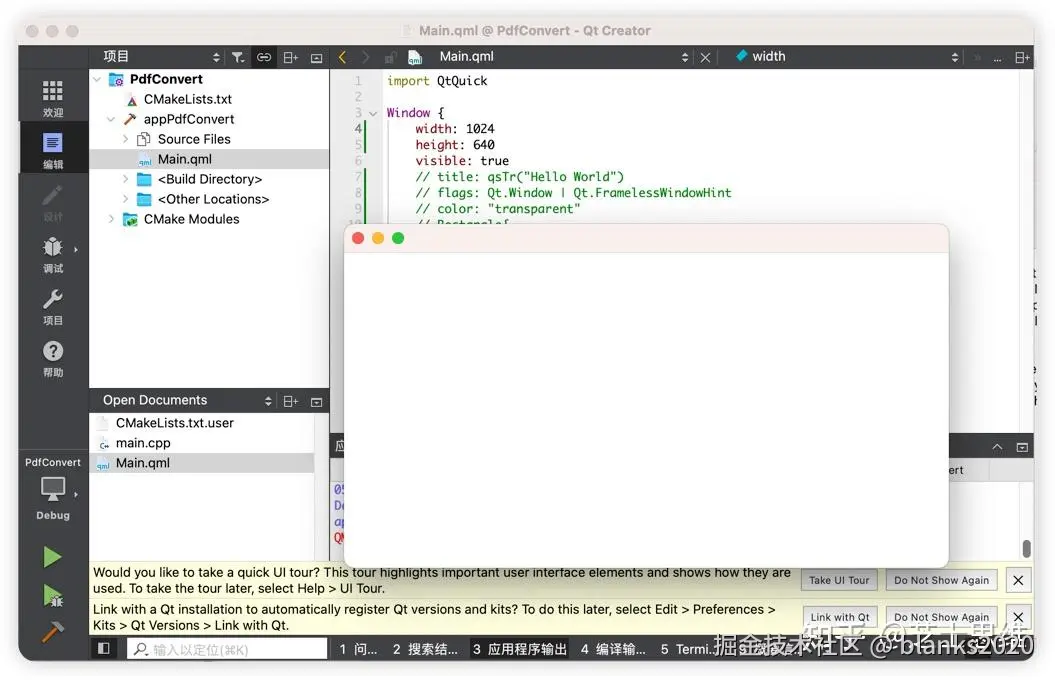Click the output pane vertical scrollbar
Image resolution: width=1055 pixels, height=680 pixels.
tap(1026, 548)
